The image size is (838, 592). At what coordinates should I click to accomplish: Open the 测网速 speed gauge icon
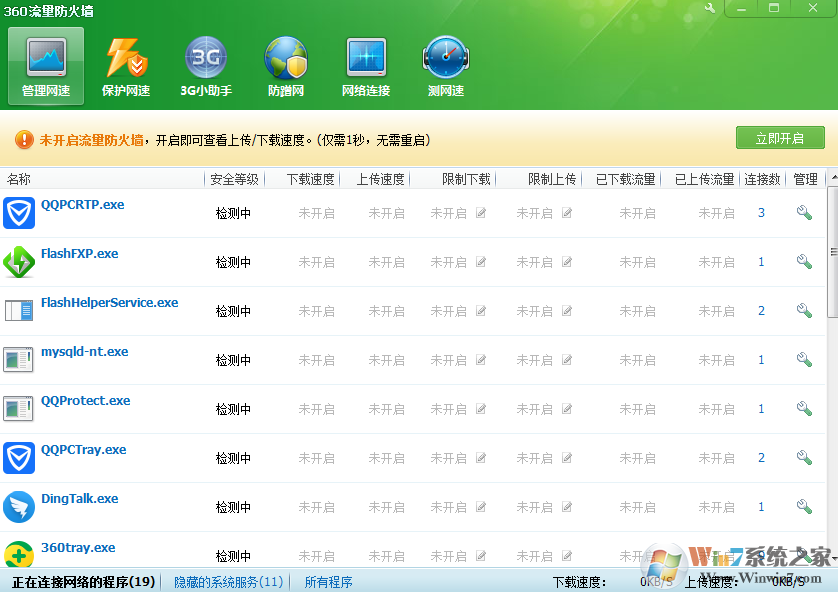coord(446,66)
